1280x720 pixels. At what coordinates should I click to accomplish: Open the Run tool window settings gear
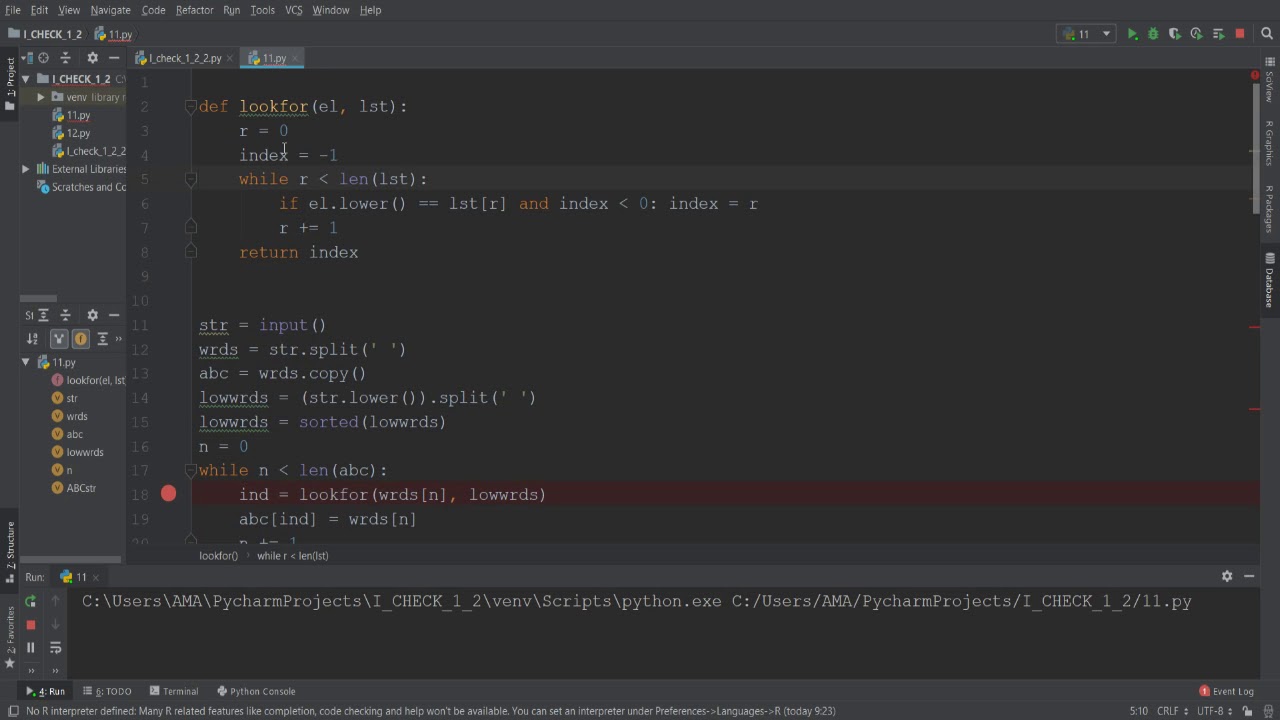pos(1227,576)
